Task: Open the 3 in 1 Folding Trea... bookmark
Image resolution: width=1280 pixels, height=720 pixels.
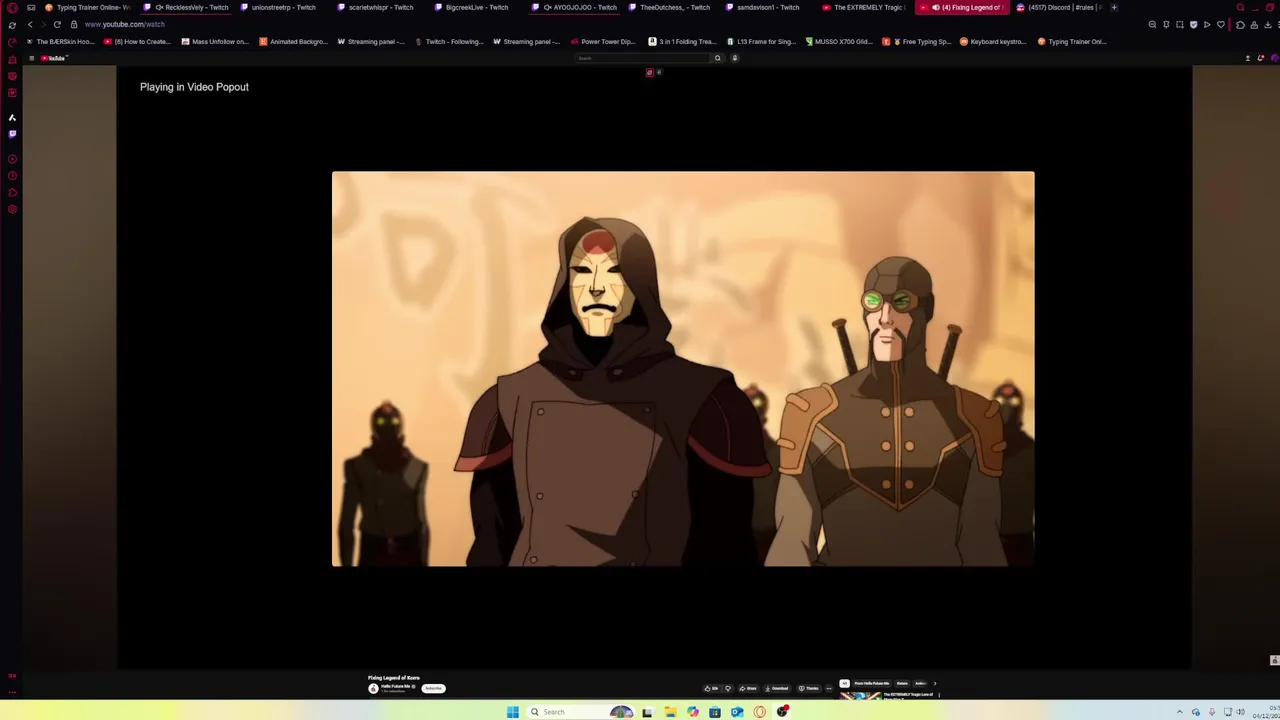Action: point(682,42)
